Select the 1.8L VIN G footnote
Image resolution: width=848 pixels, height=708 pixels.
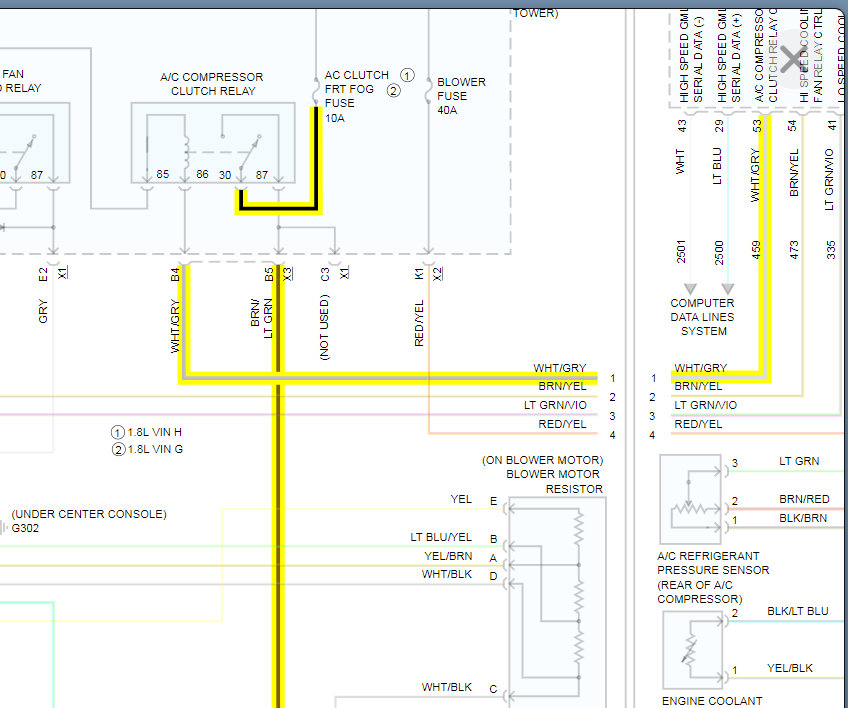(147, 449)
